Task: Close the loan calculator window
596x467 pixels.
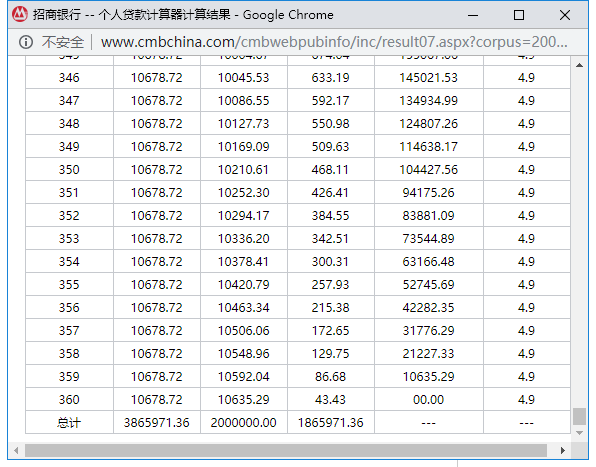Action: click(565, 15)
